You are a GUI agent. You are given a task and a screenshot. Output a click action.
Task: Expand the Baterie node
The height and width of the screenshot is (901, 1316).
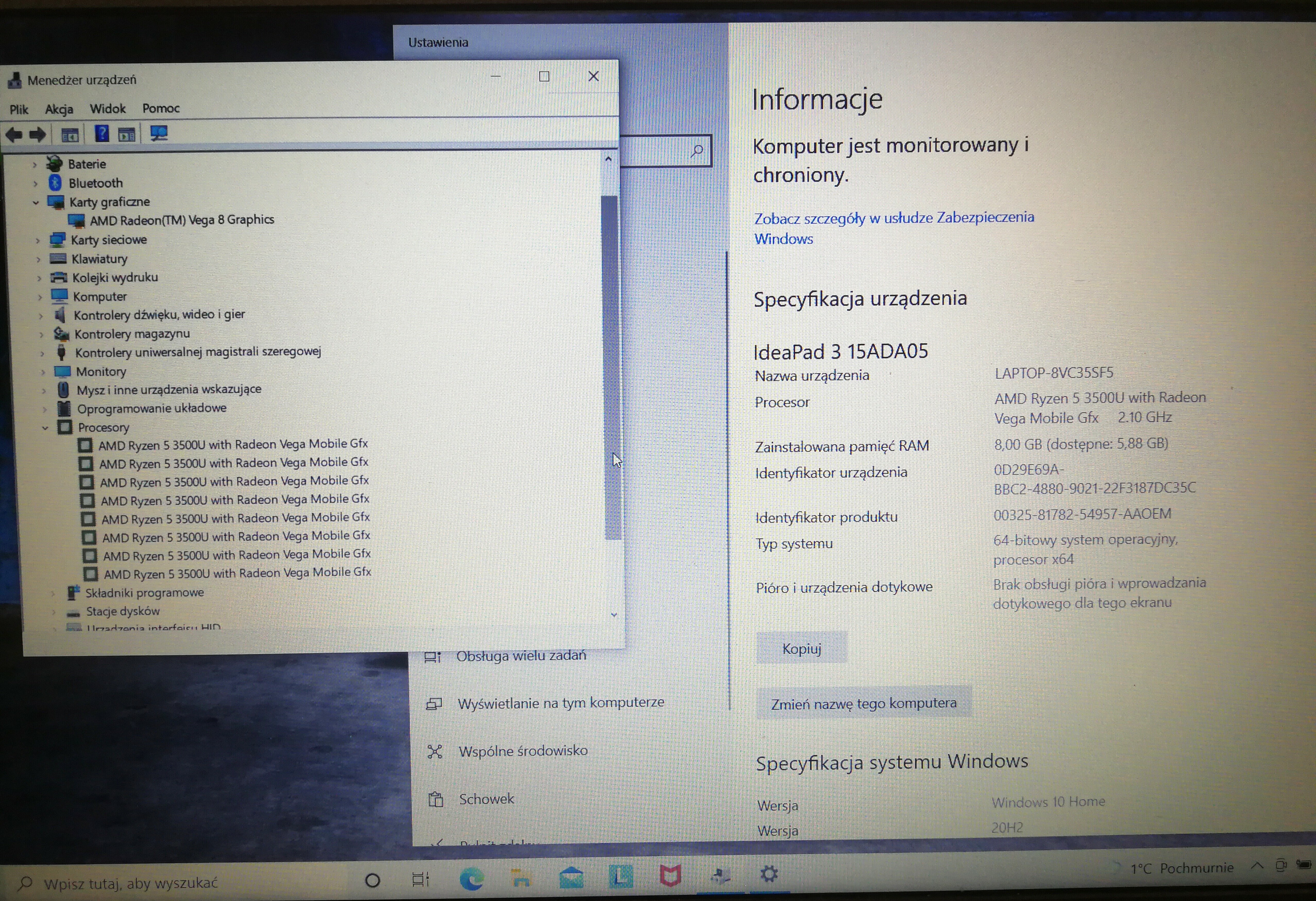click(x=35, y=165)
